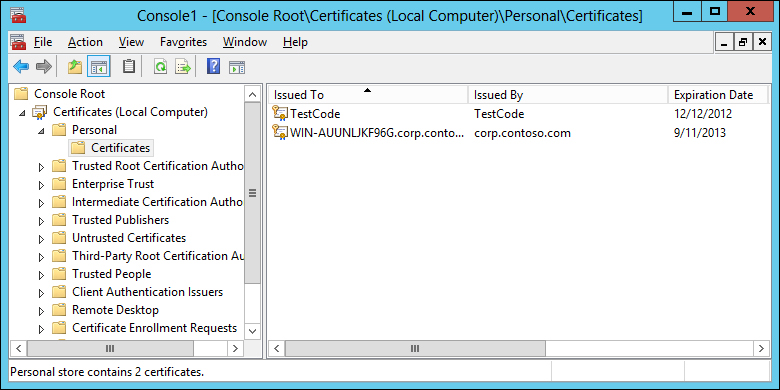Collapse the Personal store node
This screenshot has width=780, height=390.
(41, 131)
